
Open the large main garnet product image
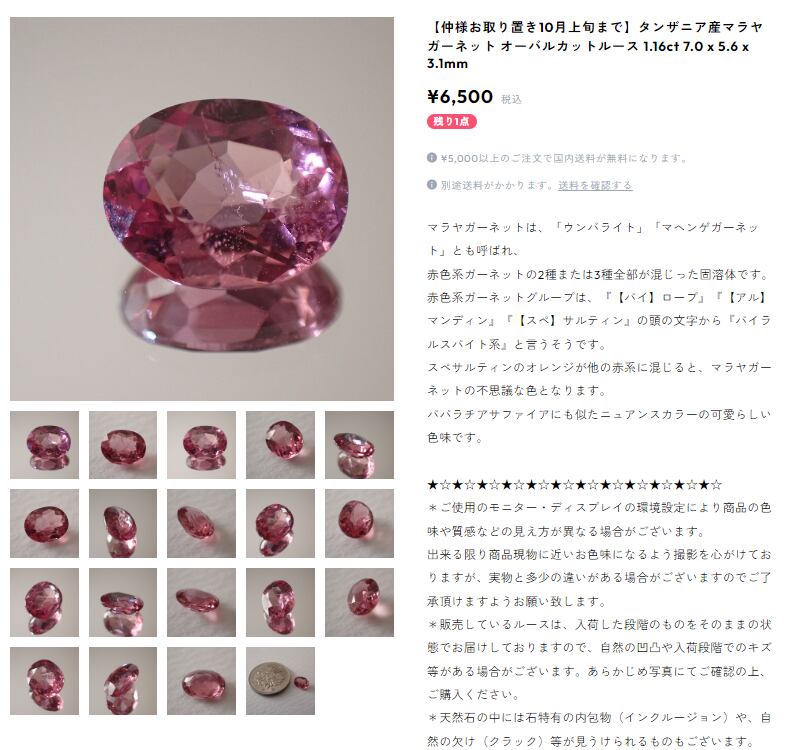point(202,208)
